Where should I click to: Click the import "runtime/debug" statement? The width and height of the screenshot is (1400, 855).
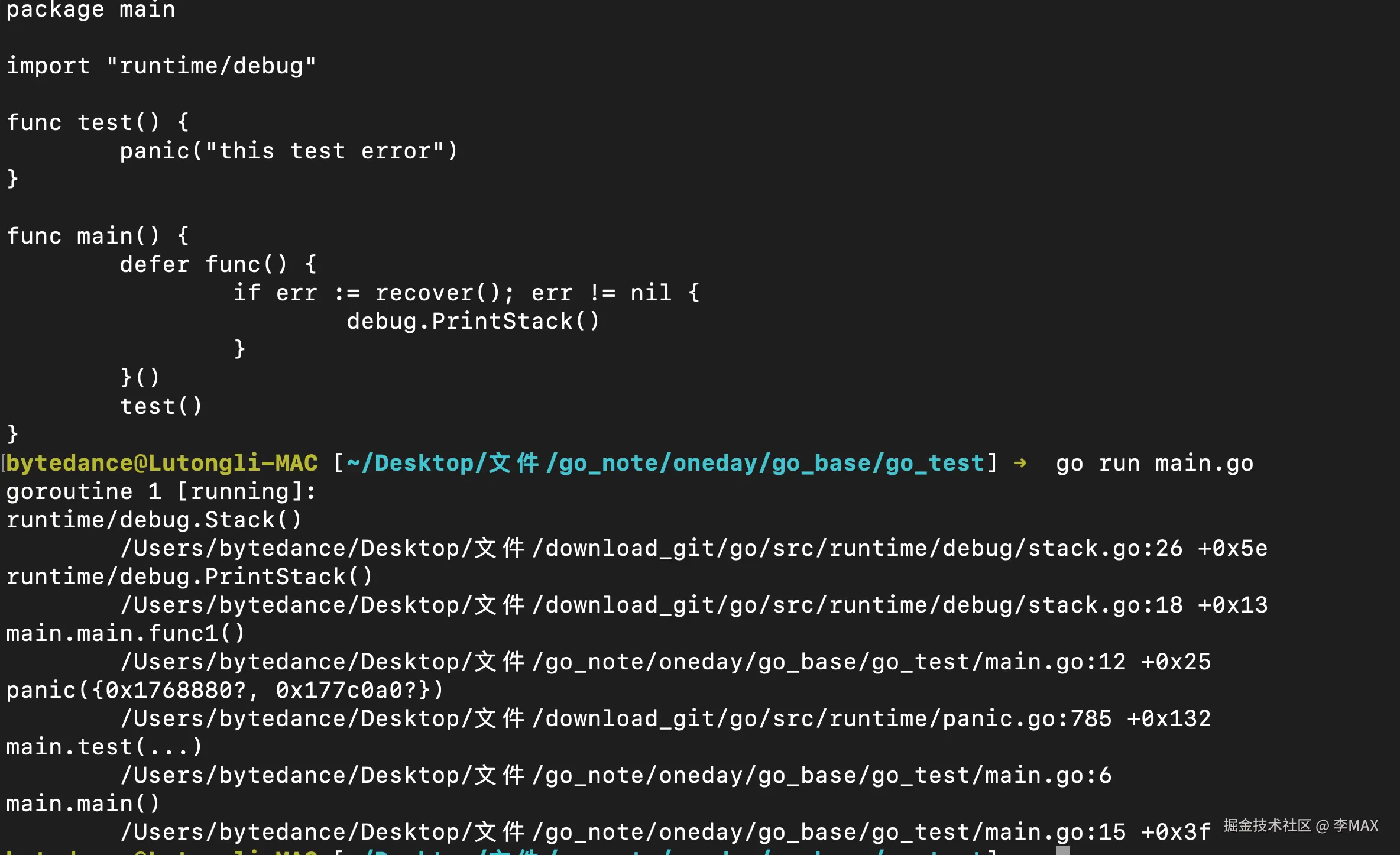[161, 66]
